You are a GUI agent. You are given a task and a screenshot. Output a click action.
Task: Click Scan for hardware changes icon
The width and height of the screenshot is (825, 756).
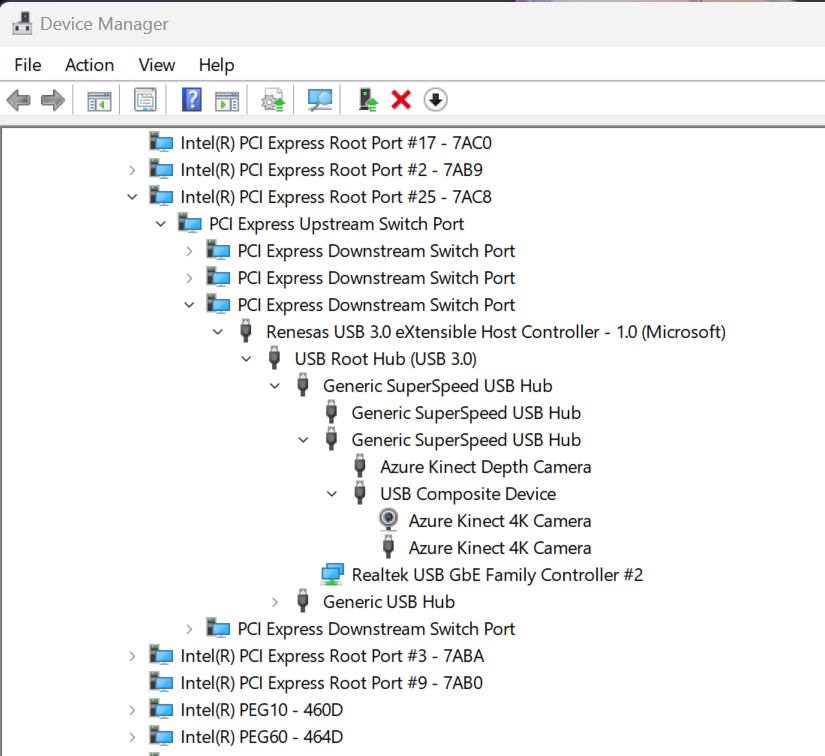320,100
